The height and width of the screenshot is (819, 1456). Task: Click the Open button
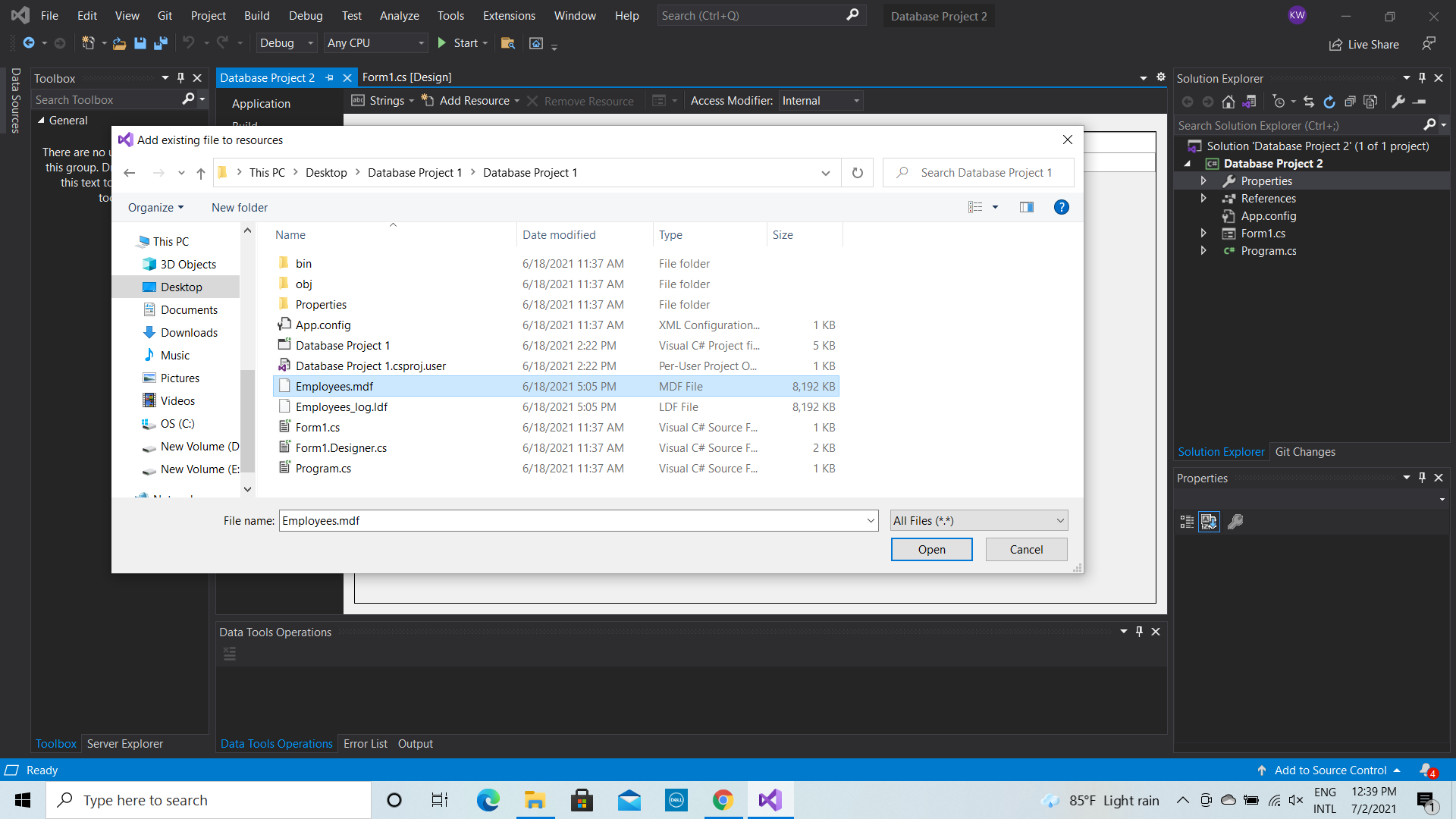931,549
